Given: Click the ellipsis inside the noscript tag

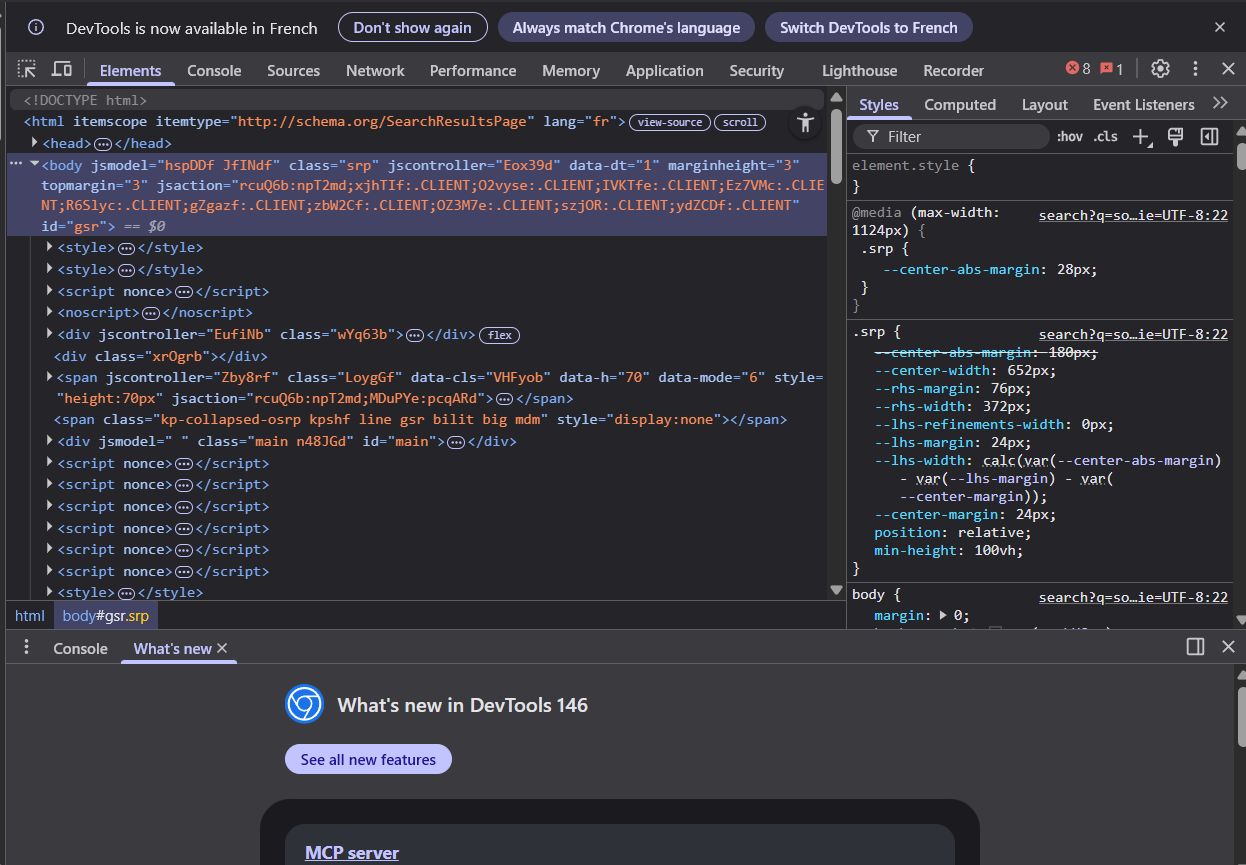Looking at the screenshot, I should click(x=151, y=313).
